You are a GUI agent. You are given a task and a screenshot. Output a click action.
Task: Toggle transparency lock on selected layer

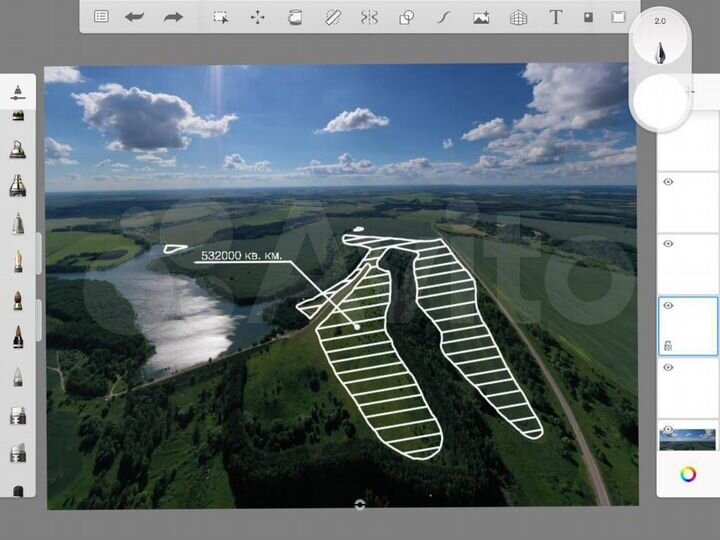[x=668, y=346]
